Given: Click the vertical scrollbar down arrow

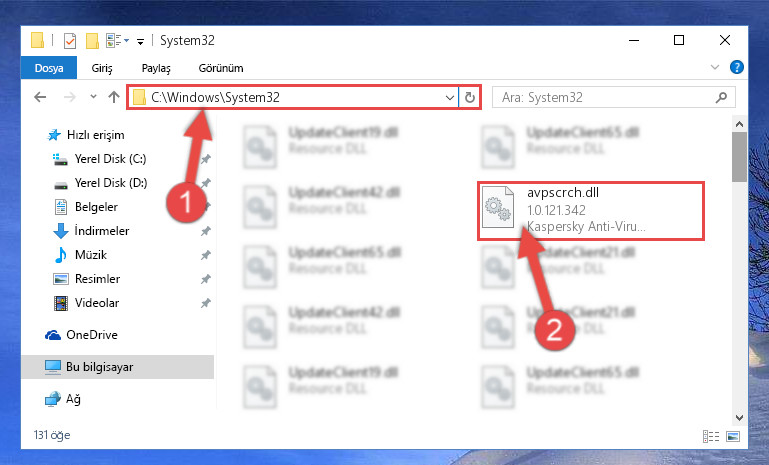Looking at the screenshot, I should pyautogui.click(x=739, y=417).
